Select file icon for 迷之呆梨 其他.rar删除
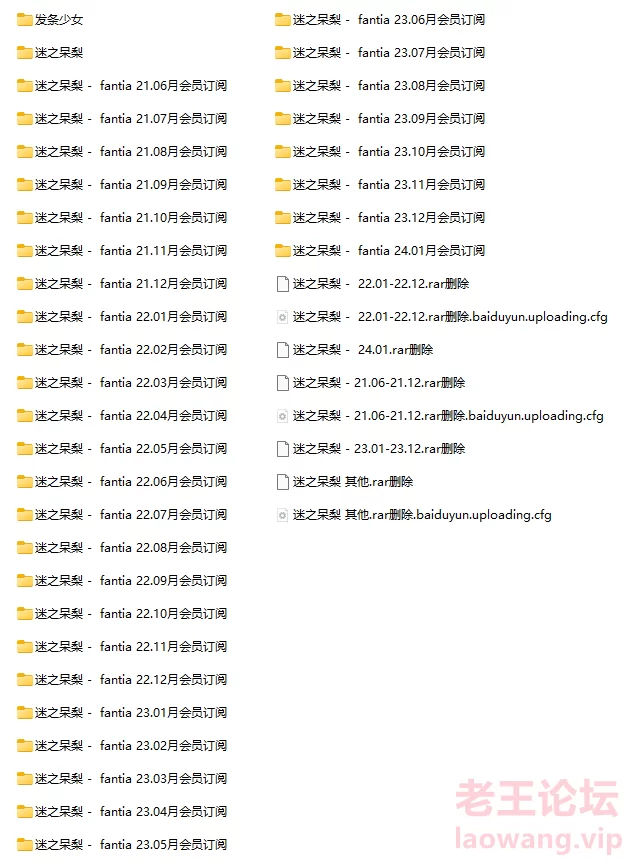642x864 pixels. (283, 482)
